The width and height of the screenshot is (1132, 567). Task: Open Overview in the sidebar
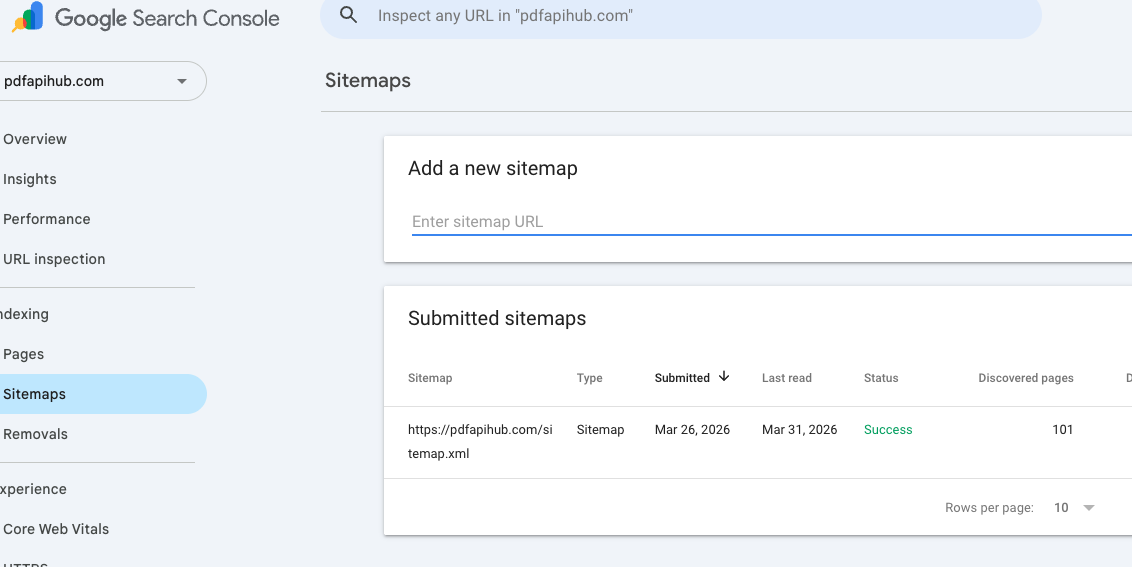35,139
